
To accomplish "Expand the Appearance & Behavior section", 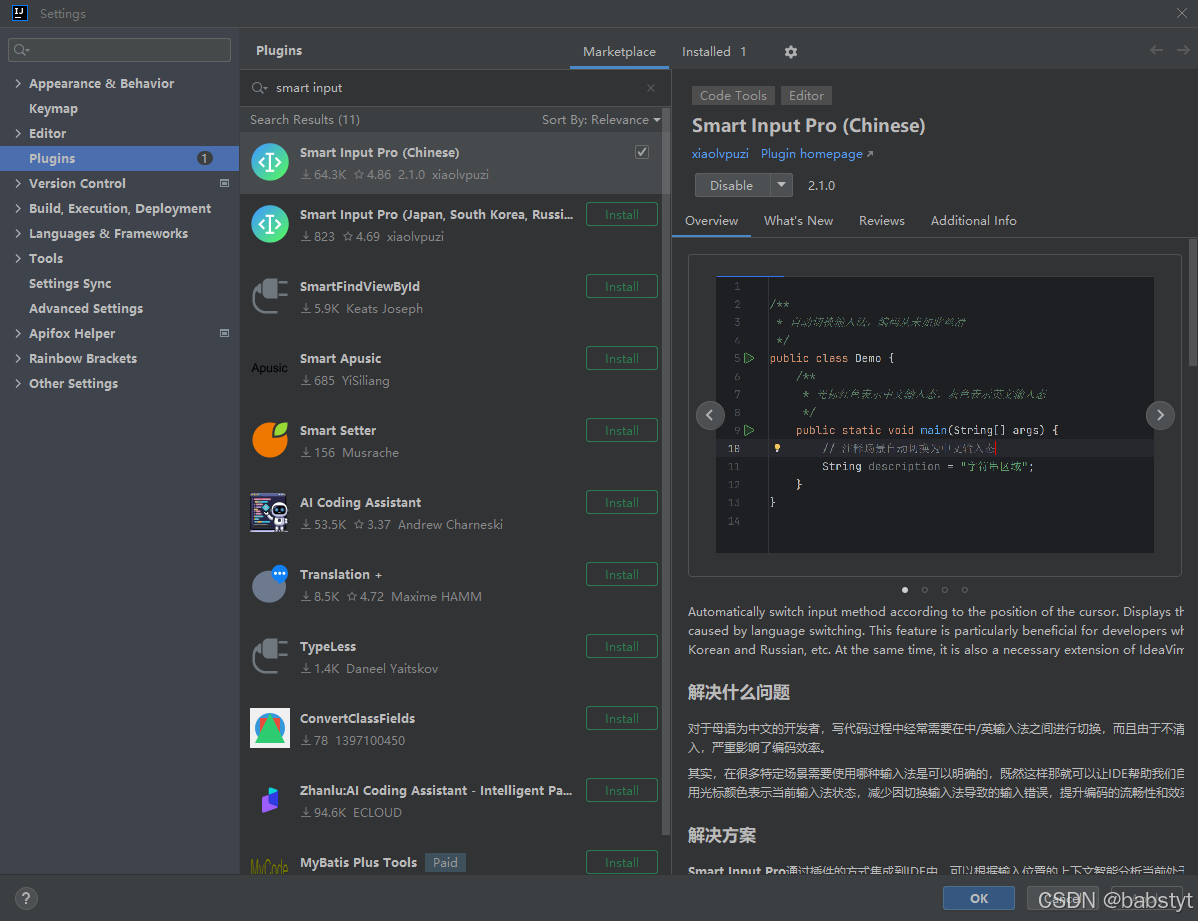I will (18, 83).
